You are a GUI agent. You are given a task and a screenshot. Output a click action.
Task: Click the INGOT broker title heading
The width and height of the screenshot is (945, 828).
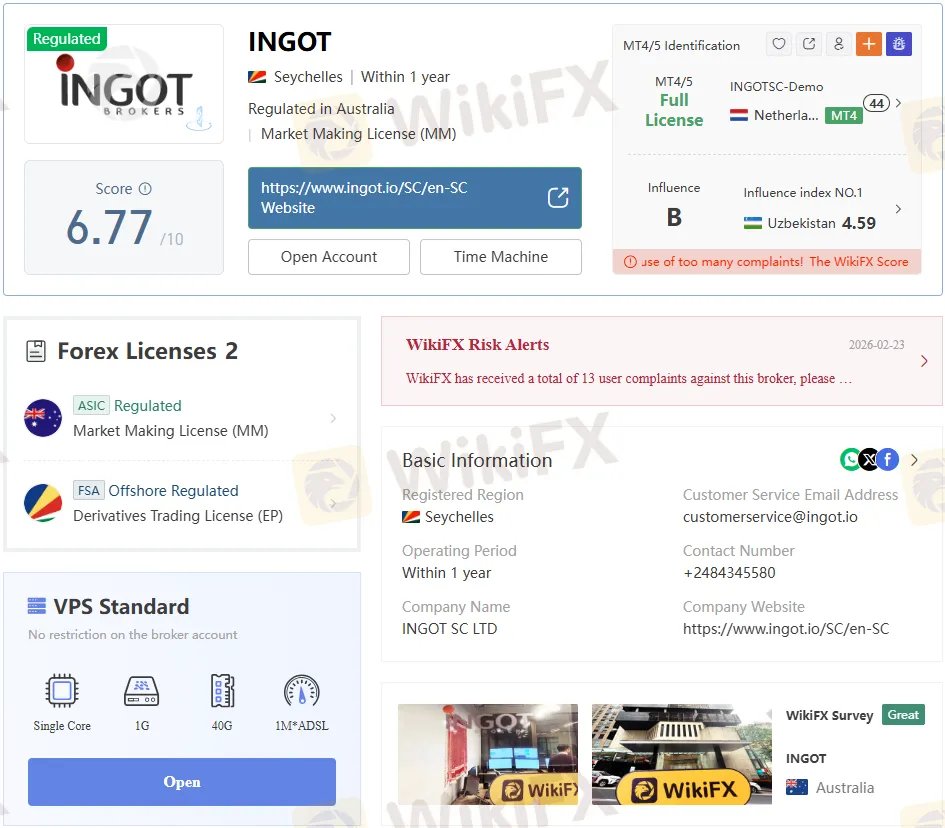pos(289,42)
